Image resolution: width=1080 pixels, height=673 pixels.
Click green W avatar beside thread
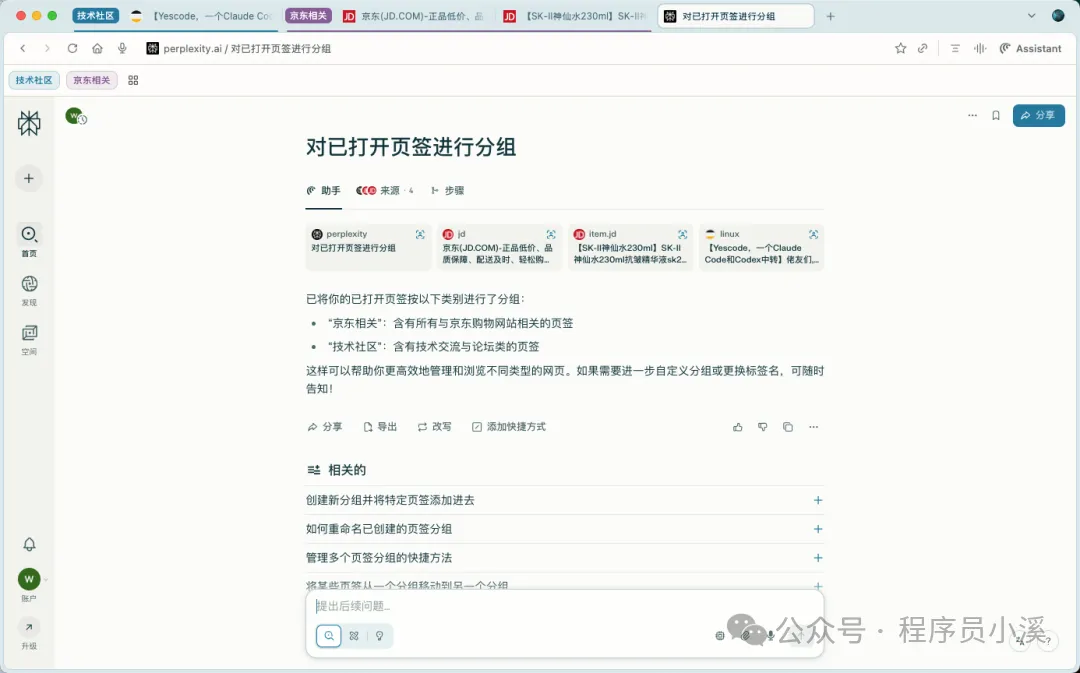[x=74, y=116]
